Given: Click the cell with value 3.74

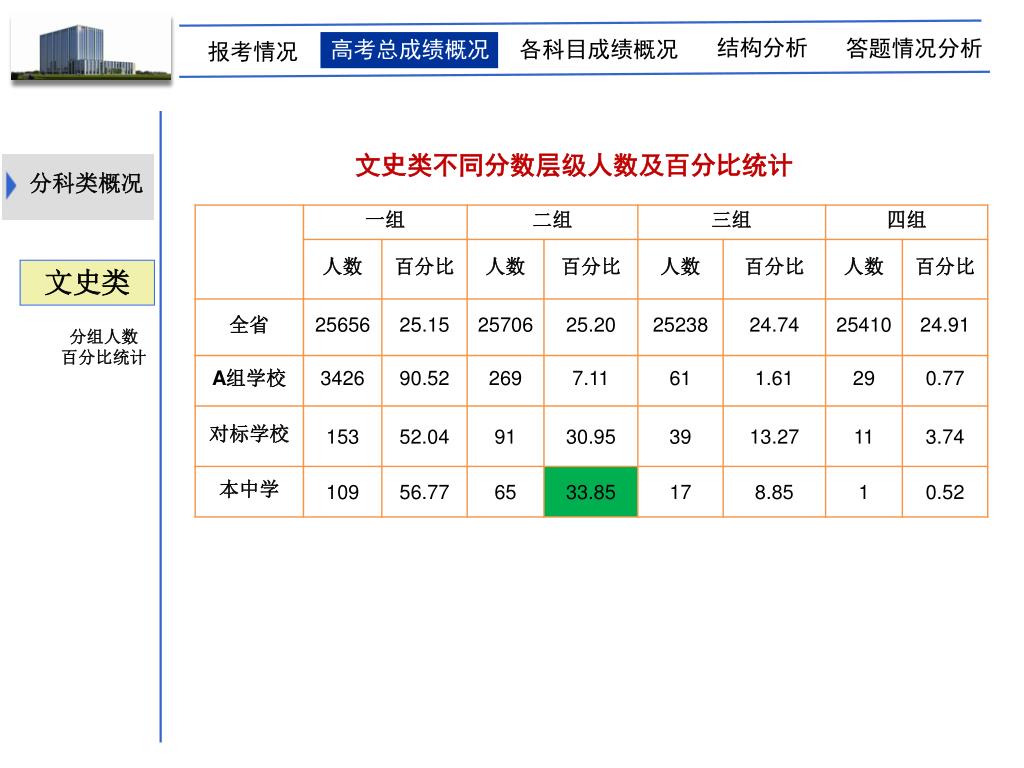Looking at the screenshot, I should pyautogui.click(x=944, y=436).
